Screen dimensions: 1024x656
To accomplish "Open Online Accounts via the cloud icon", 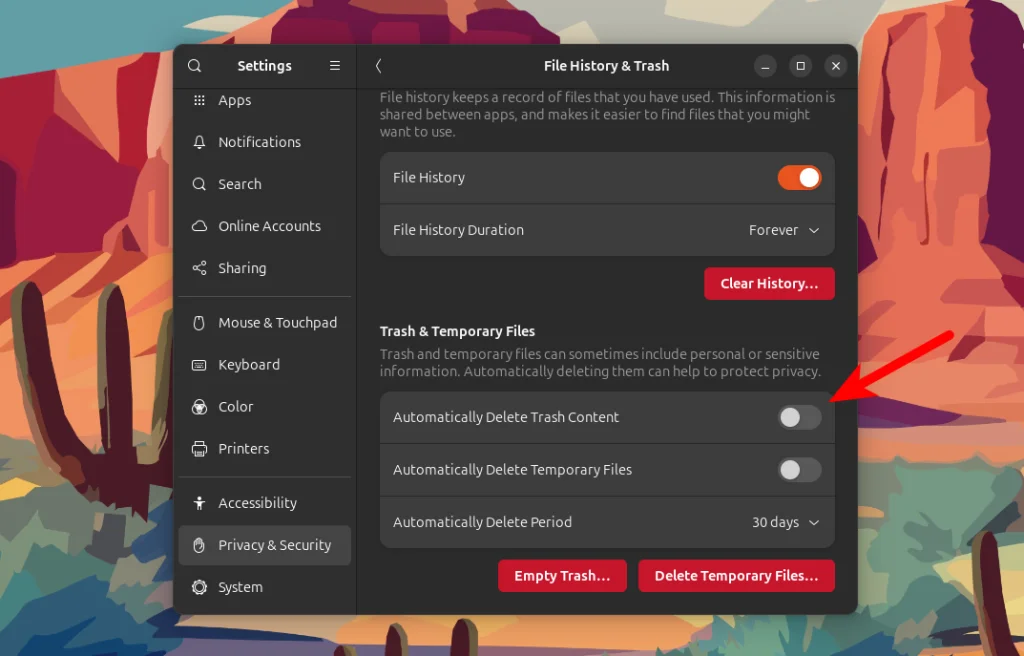I will tap(199, 226).
